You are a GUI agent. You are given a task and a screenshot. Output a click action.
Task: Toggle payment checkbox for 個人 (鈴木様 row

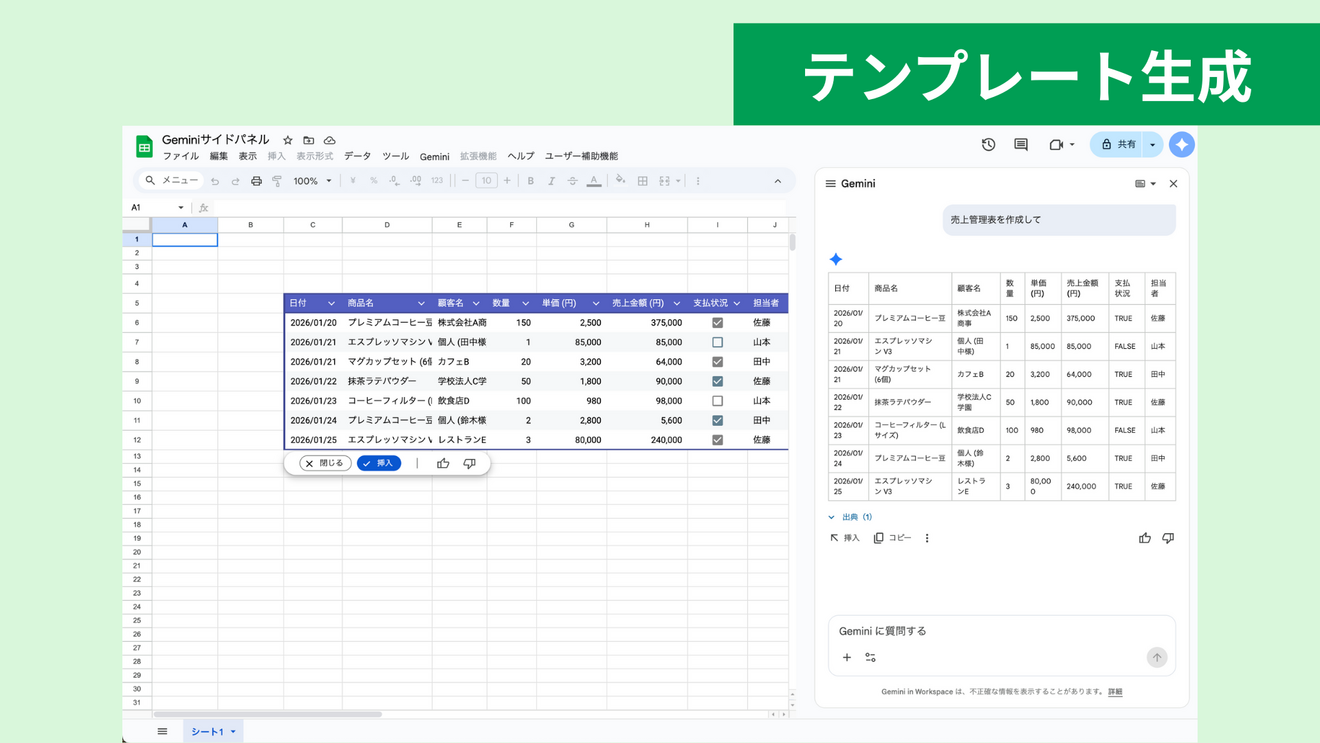click(717, 420)
